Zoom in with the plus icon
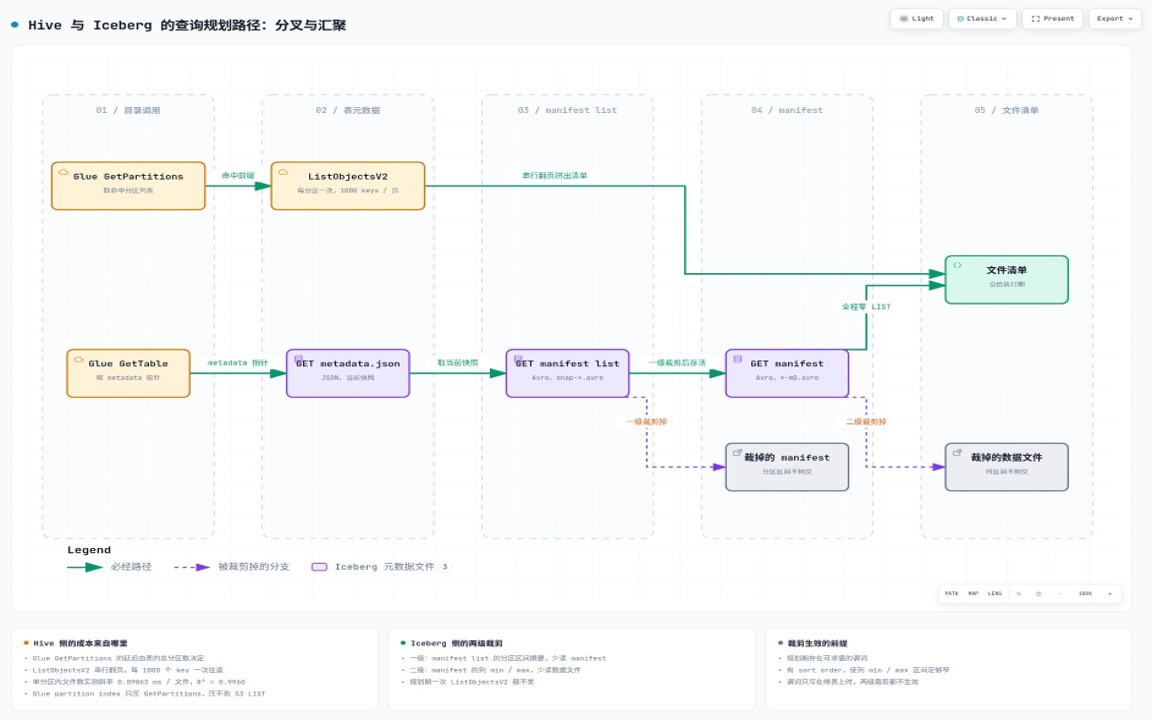The width and height of the screenshot is (1152, 720). pyautogui.click(x=1109, y=594)
